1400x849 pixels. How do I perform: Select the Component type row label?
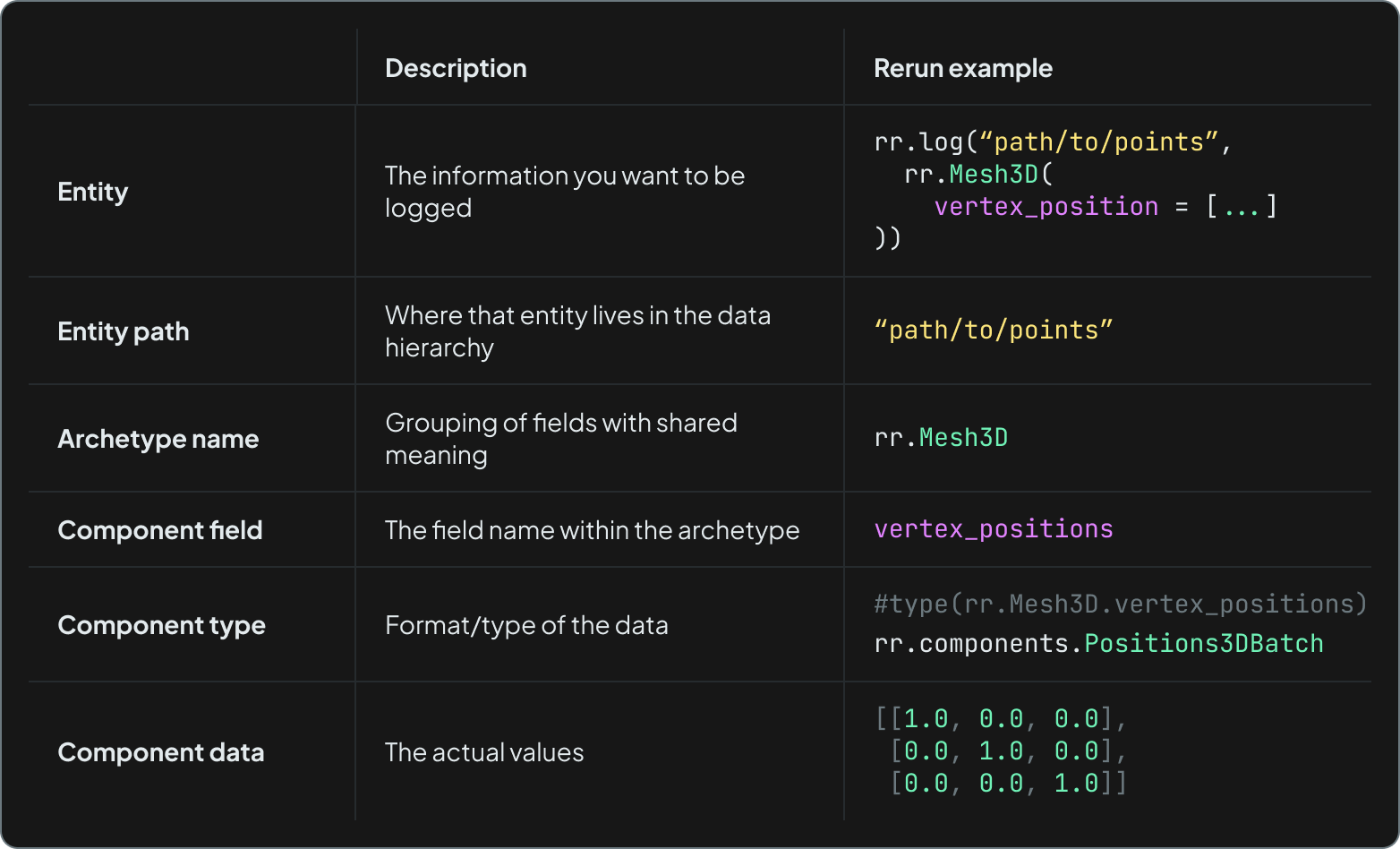tap(161, 624)
